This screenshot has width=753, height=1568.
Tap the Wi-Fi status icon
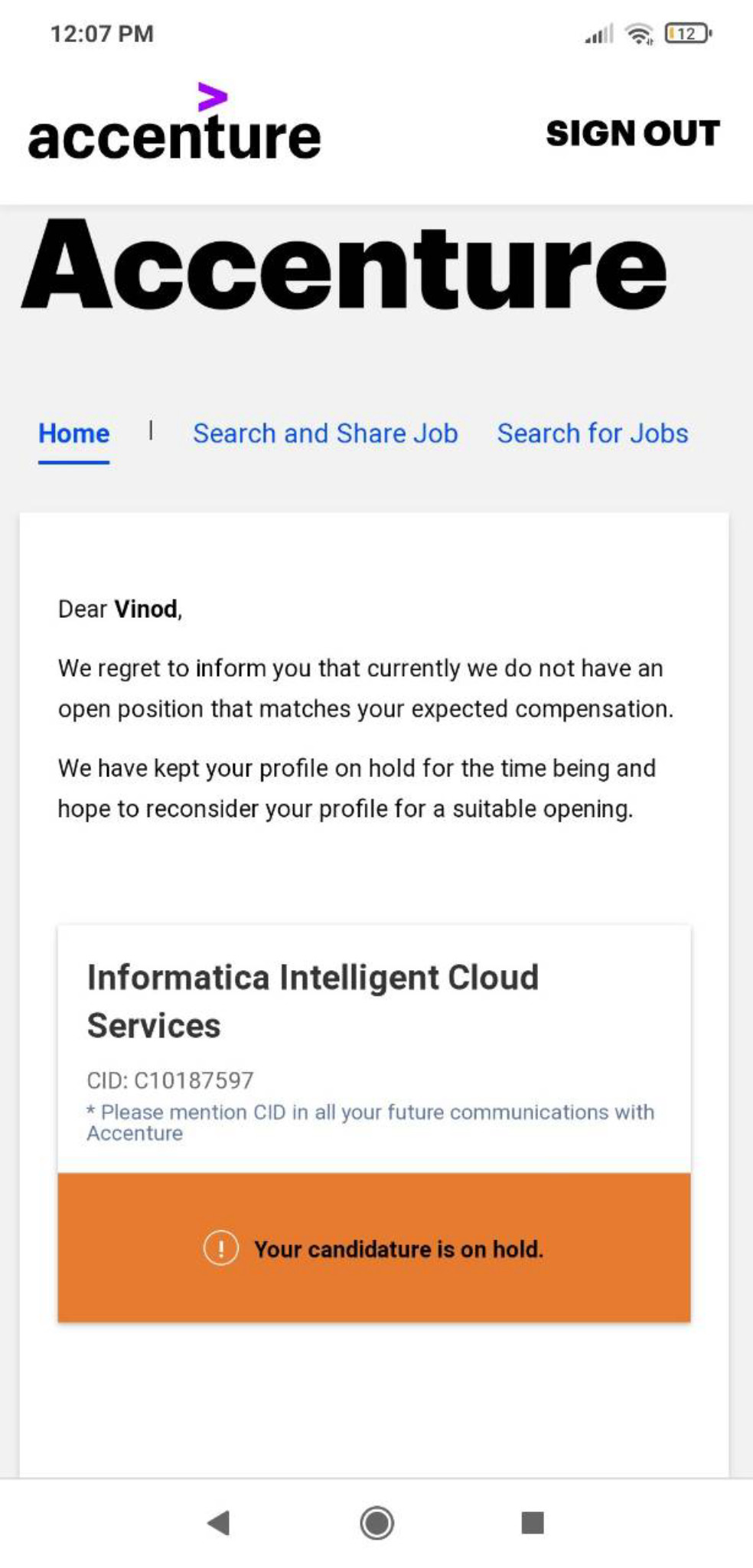click(x=639, y=34)
